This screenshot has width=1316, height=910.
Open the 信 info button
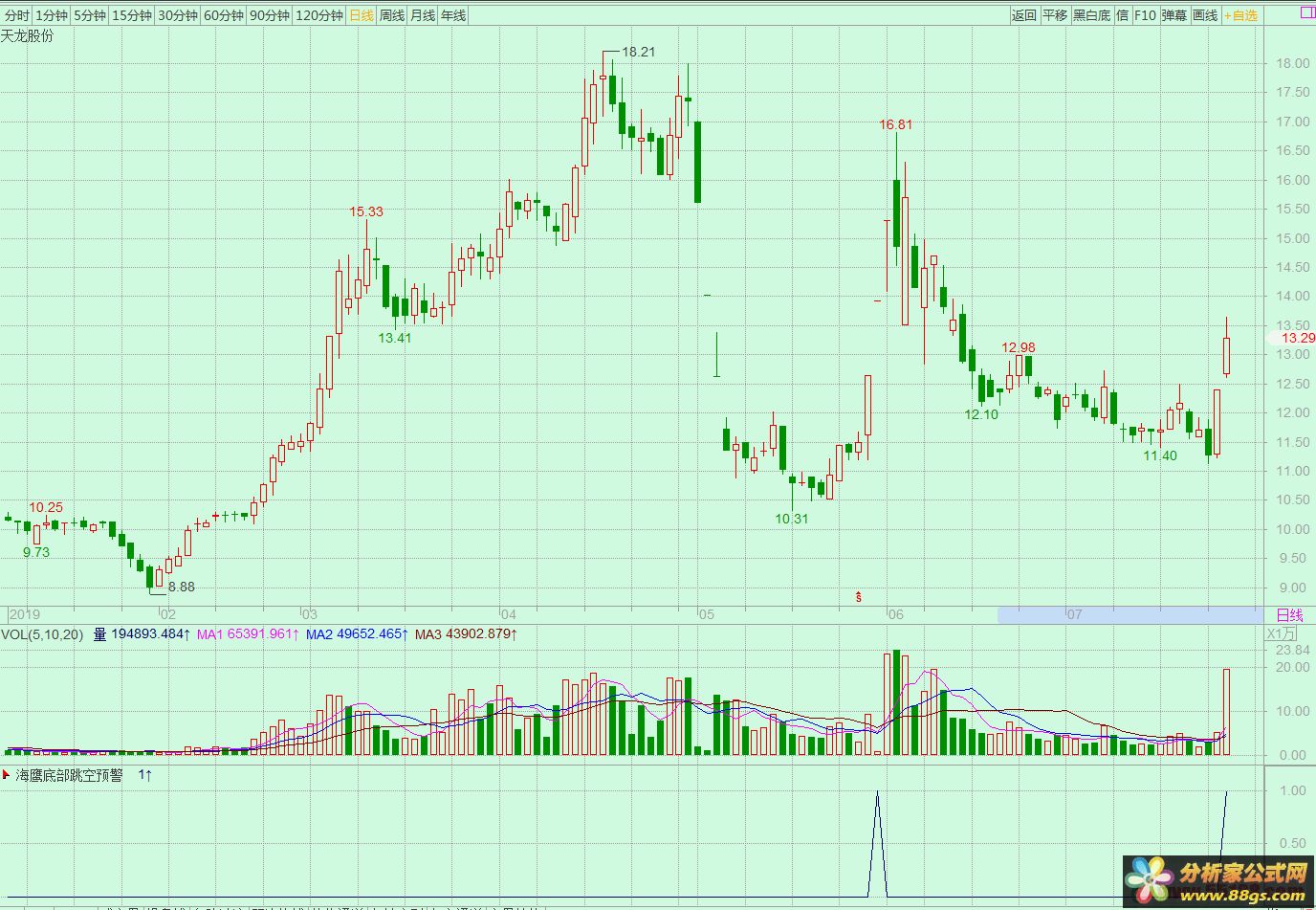click(1123, 15)
